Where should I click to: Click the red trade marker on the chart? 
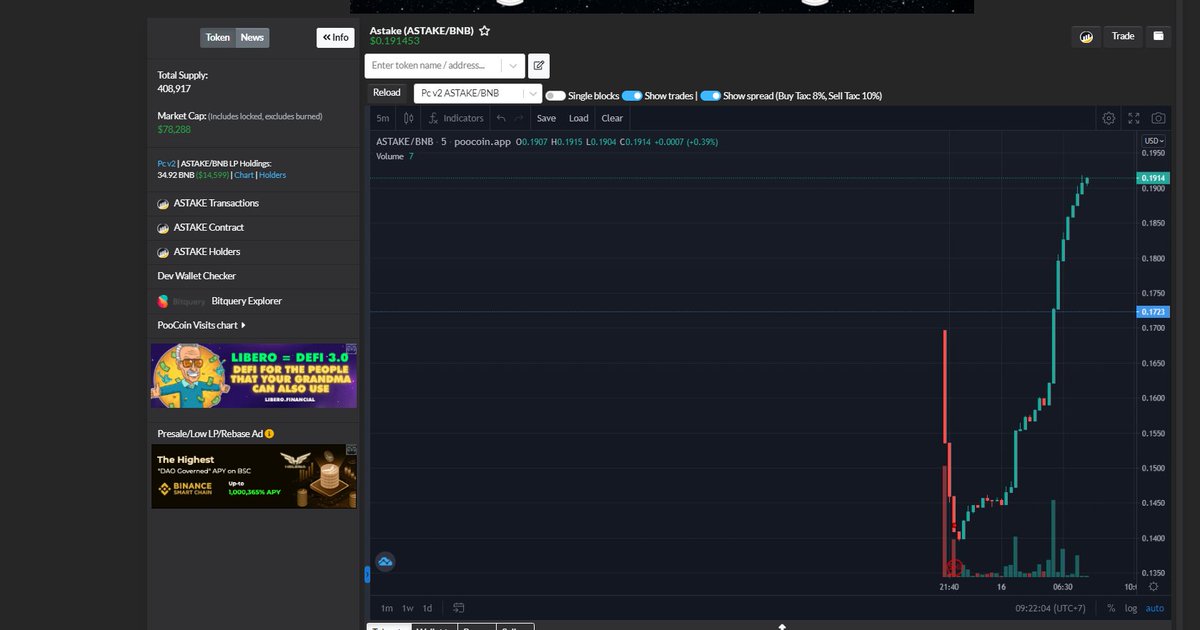coord(953,568)
